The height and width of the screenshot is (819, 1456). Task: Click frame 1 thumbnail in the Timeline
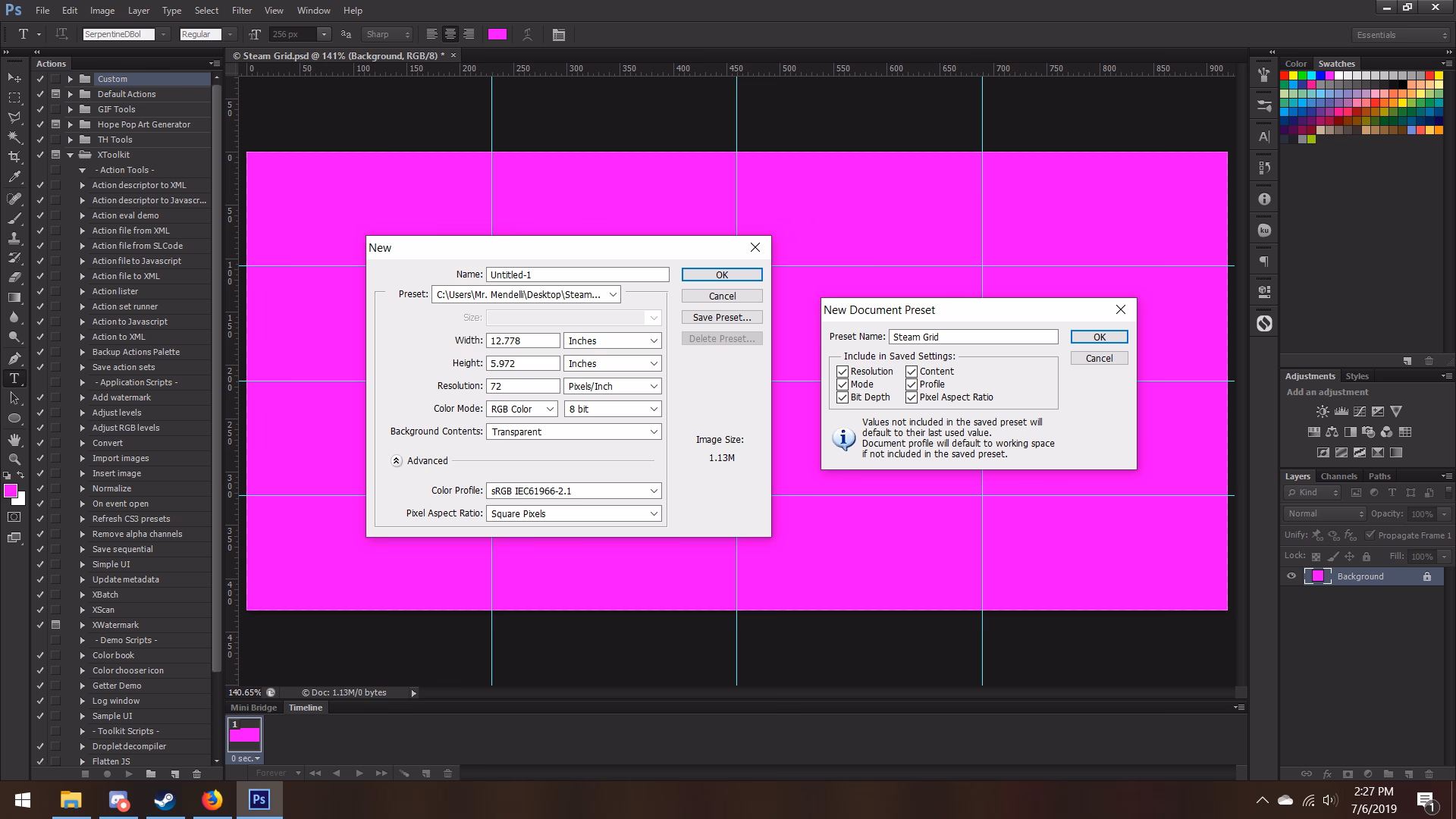pos(243,733)
